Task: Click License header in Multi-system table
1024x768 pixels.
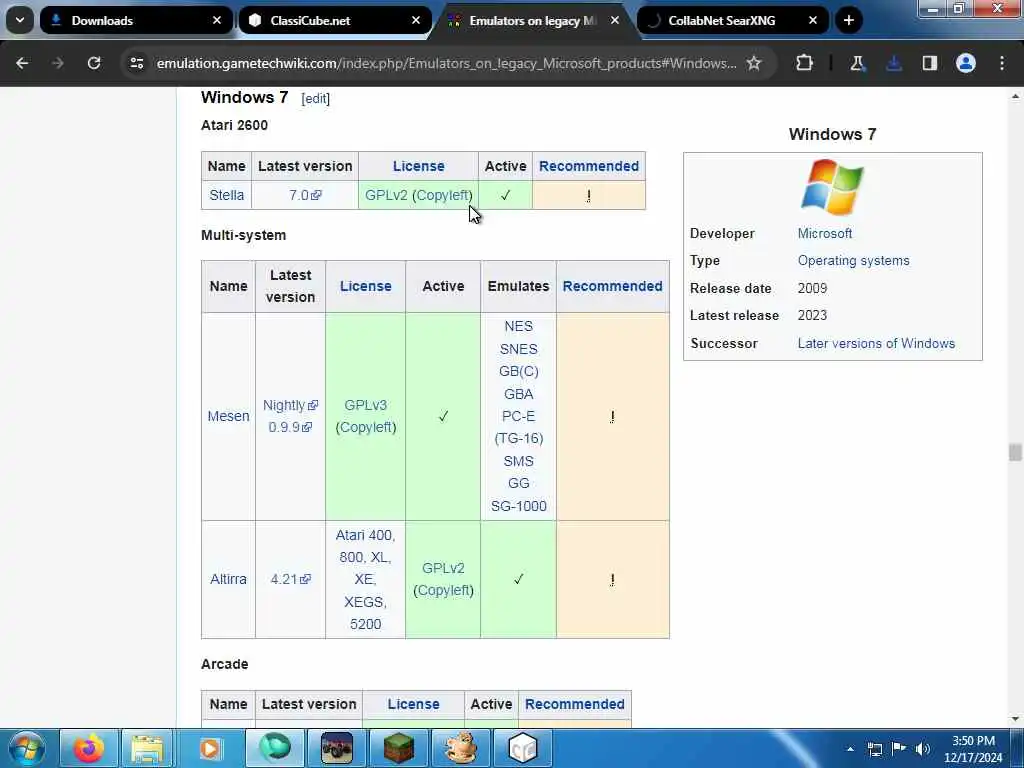Action: click(x=366, y=286)
